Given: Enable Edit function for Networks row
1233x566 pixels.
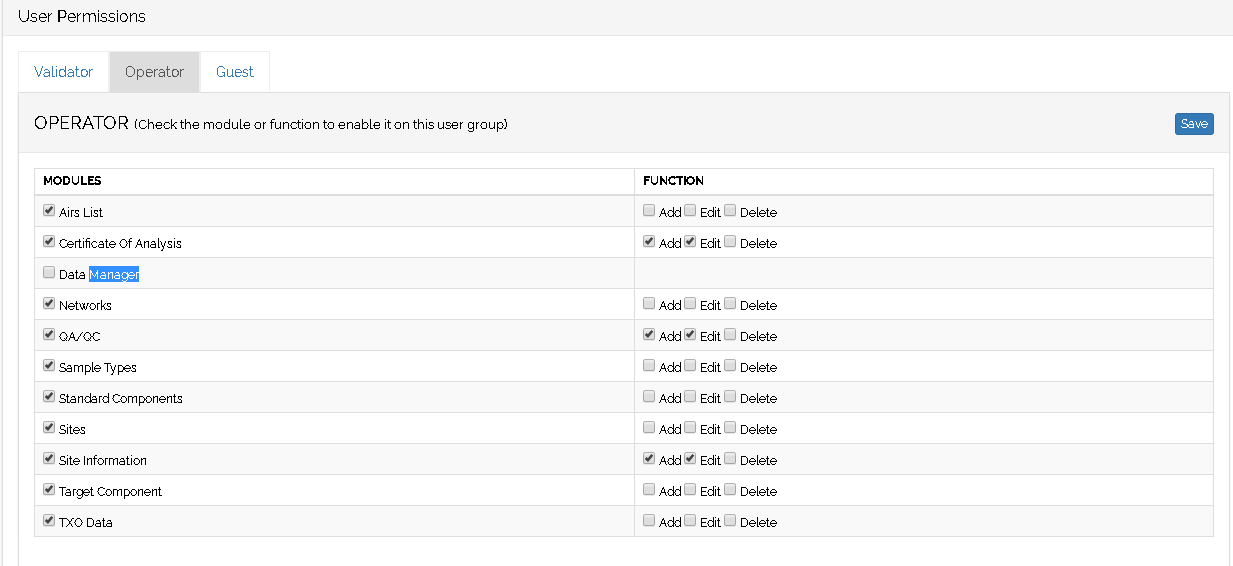Looking at the screenshot, I should point(690,304).
